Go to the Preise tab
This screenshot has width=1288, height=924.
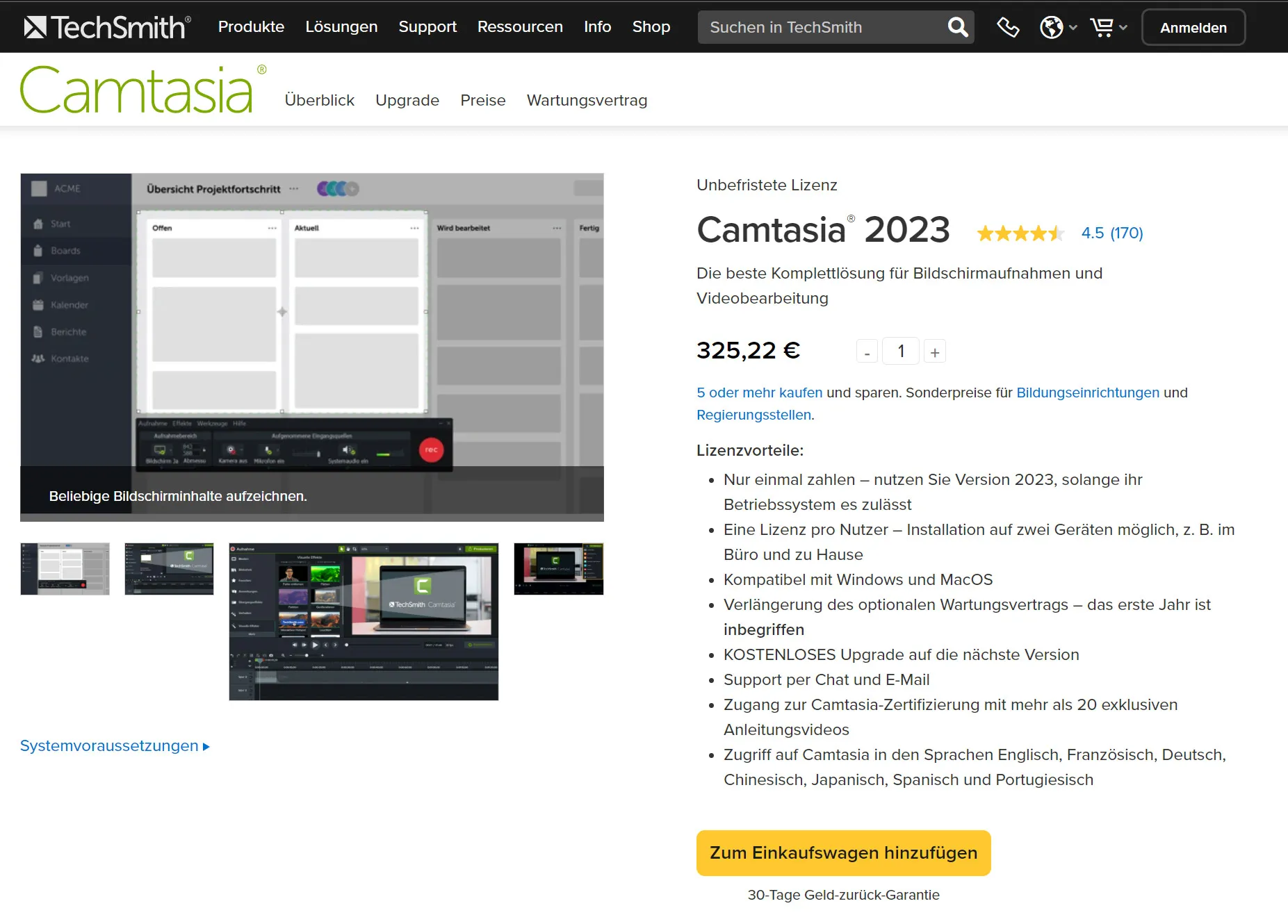pos(483,100)
